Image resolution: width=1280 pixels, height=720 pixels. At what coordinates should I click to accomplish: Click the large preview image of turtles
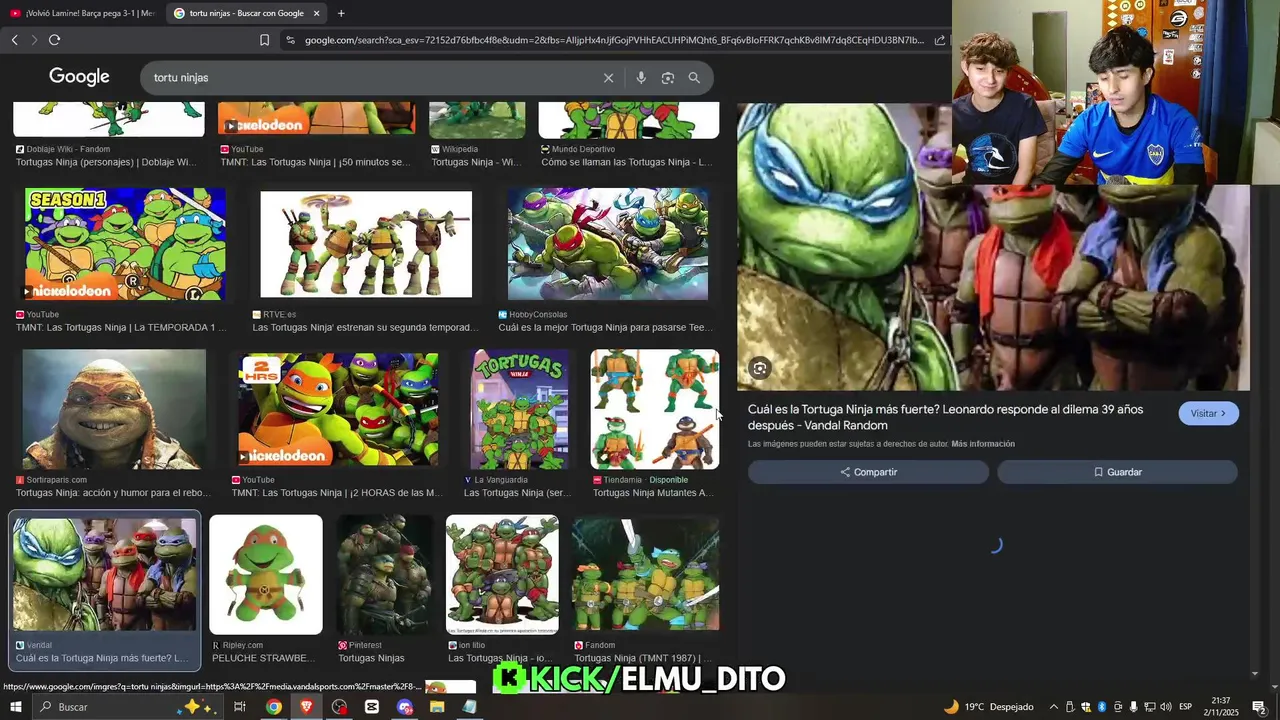coord(993,247)
